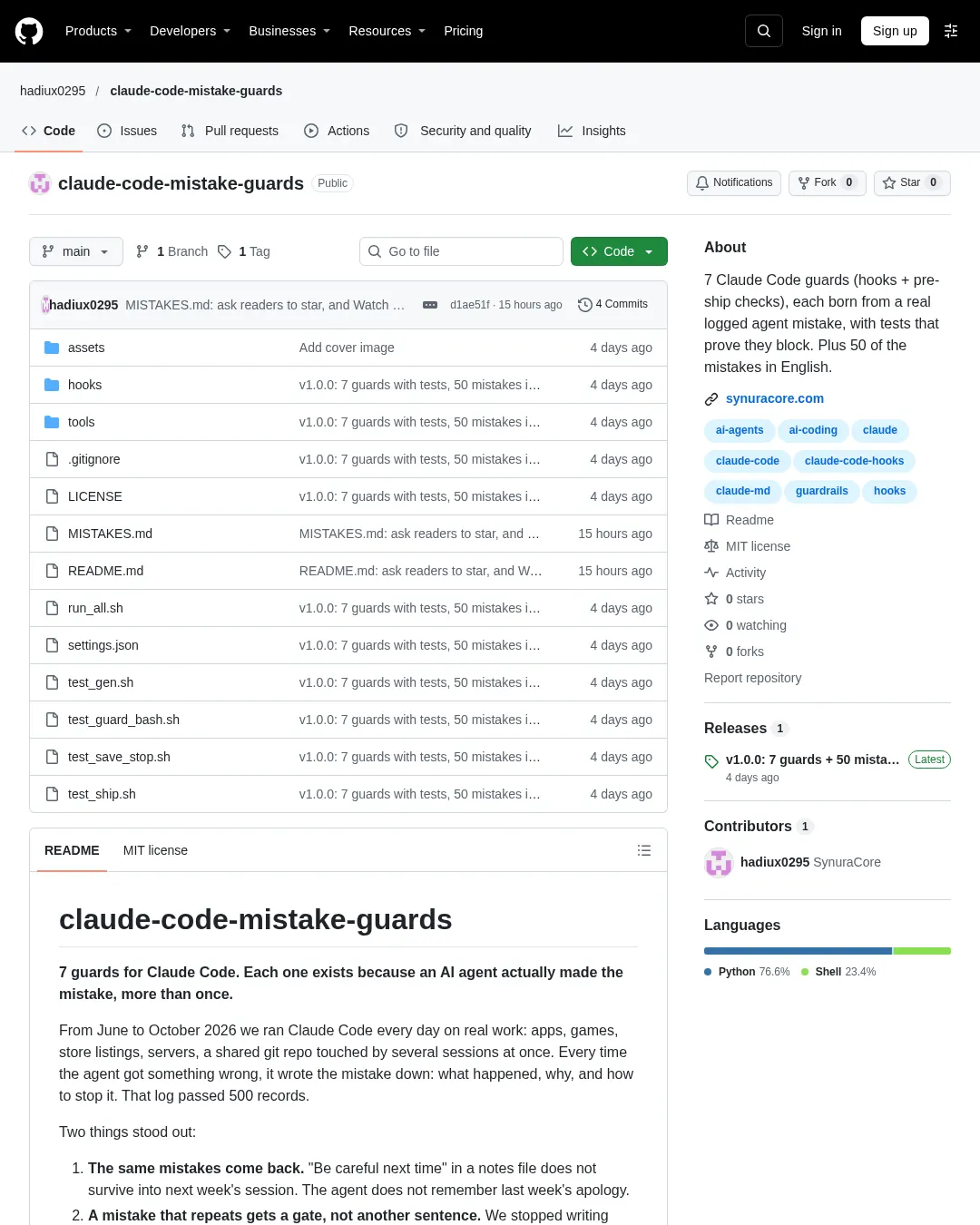Open the search magnifier button
980x1225 pixels.
point(764,31)
